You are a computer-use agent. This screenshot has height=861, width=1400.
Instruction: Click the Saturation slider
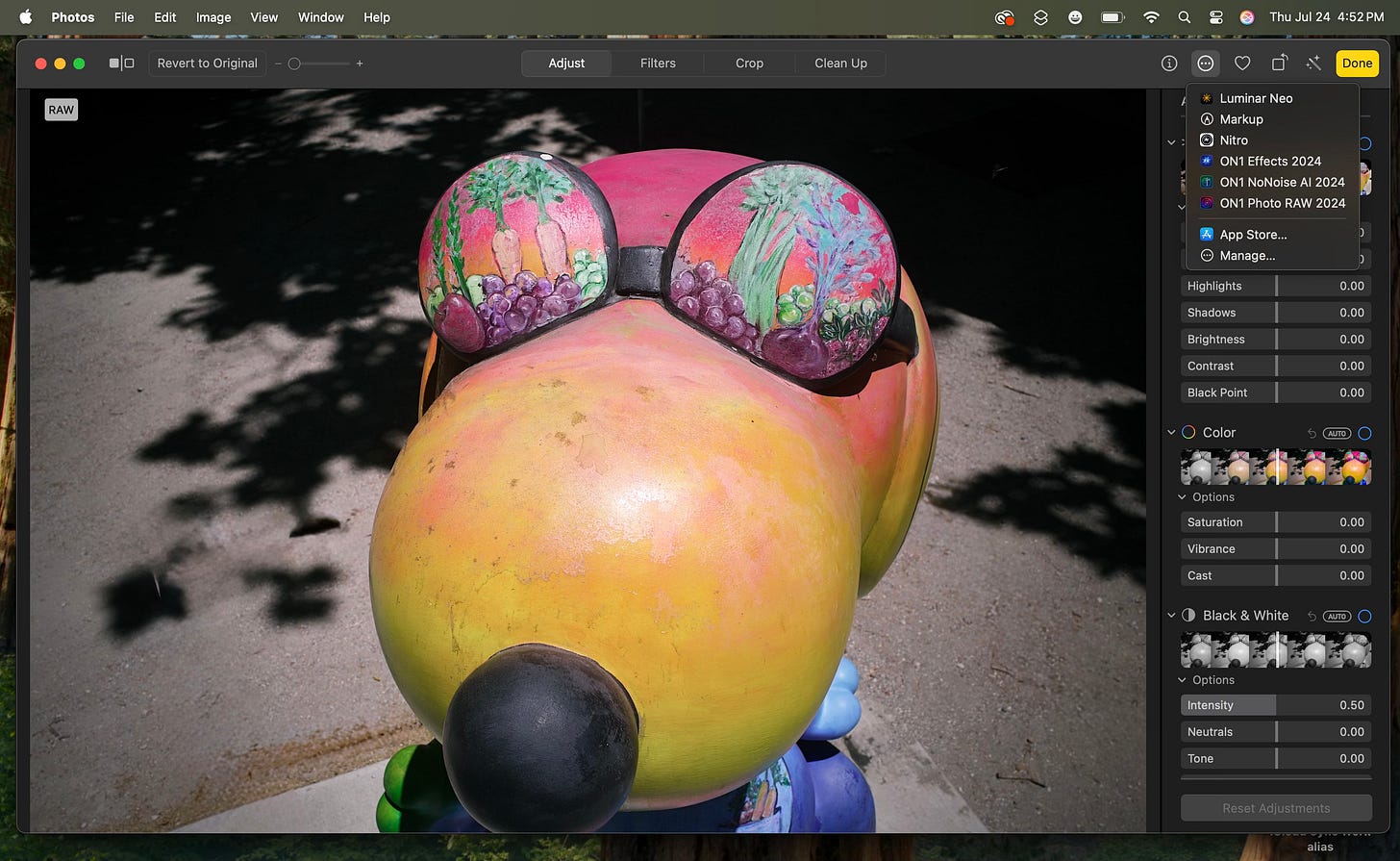pyautogui.click(x=1276, y=522)
